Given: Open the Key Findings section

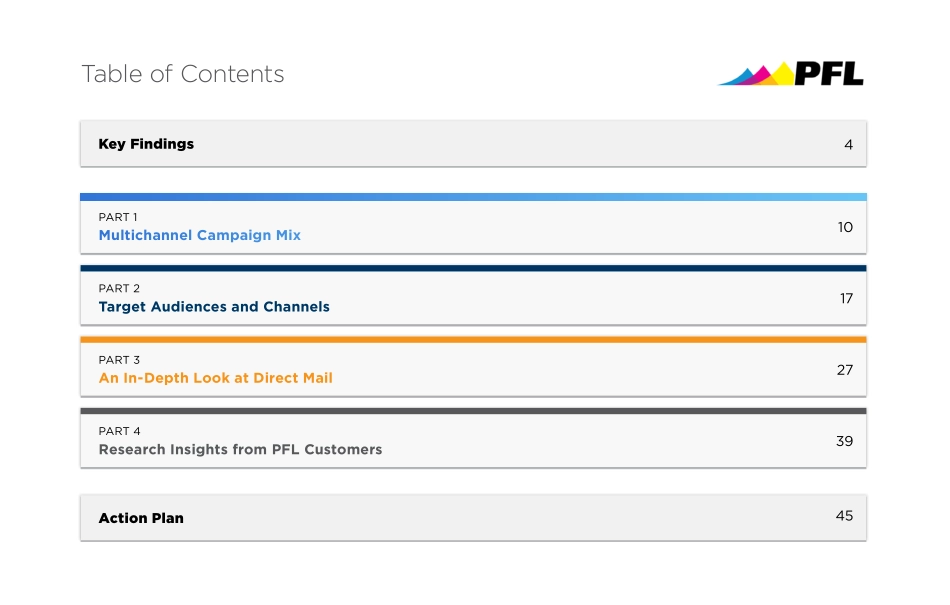Looking at the screenshot, I should pyautogui.click(x=146, y=144).
